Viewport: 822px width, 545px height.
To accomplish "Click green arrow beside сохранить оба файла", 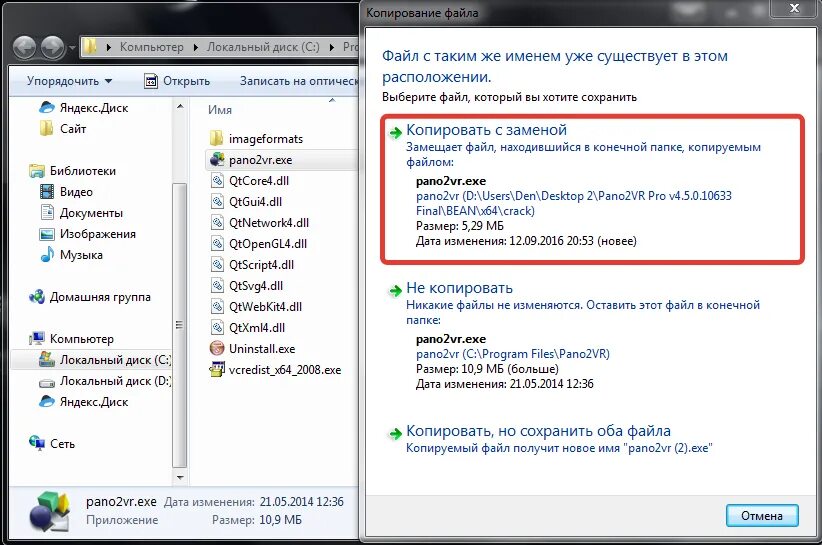I will tap(395, 433).
